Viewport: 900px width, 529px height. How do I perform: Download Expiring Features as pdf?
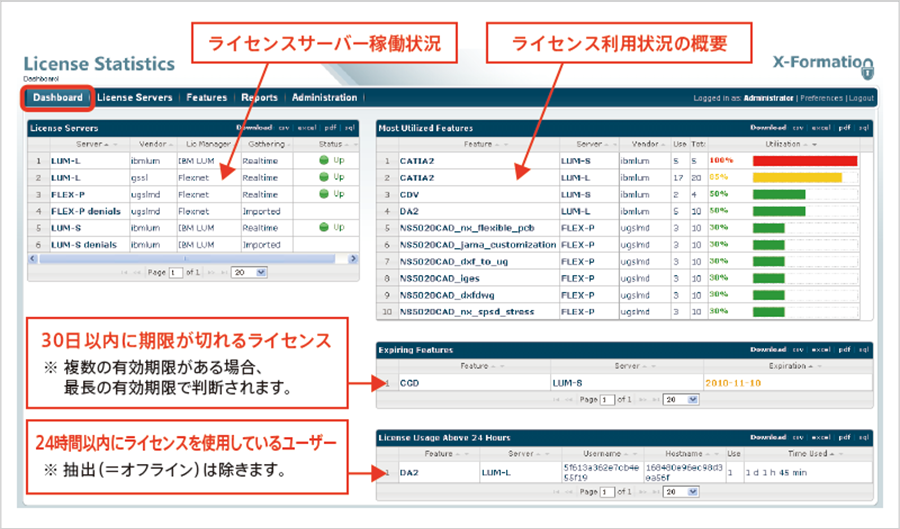pos(844,349)
